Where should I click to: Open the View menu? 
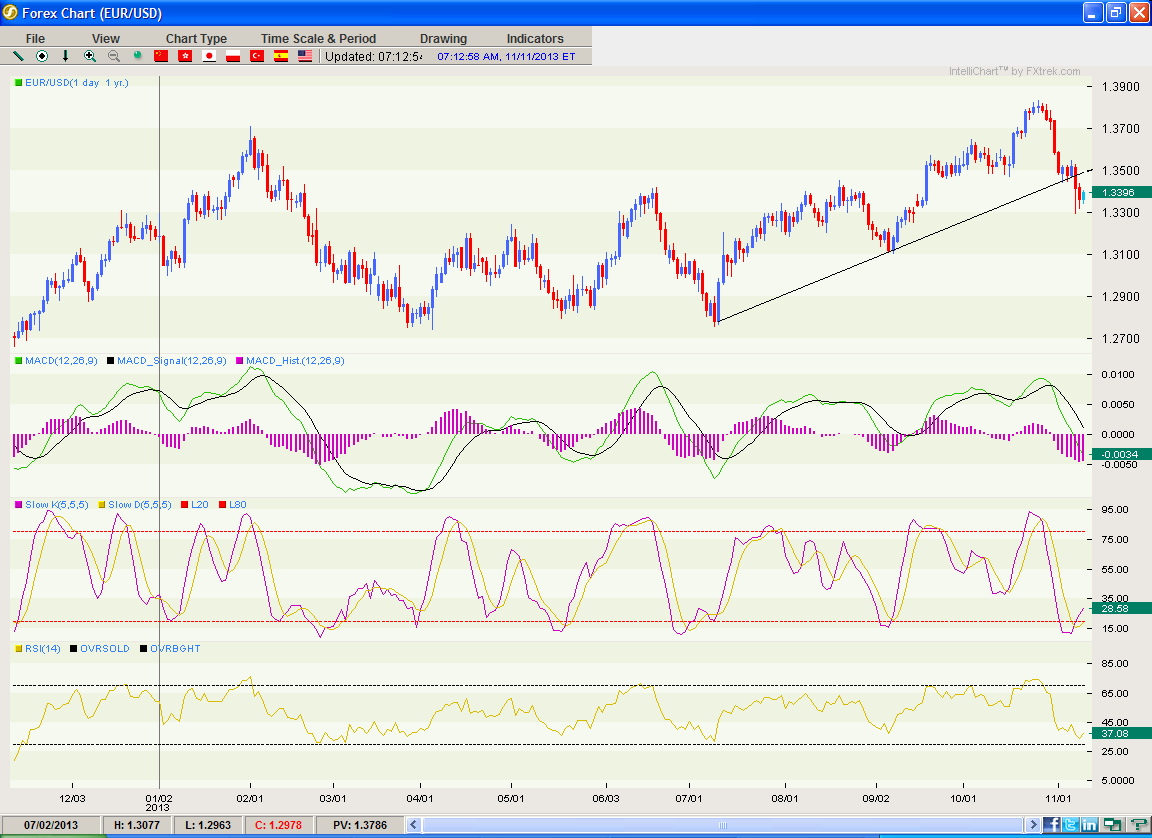coord(106,38)
